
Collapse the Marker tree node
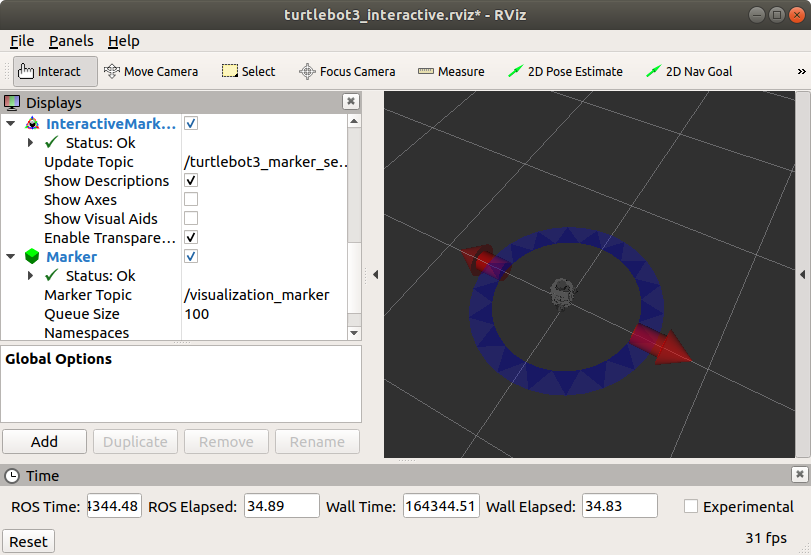coord(10,257)
